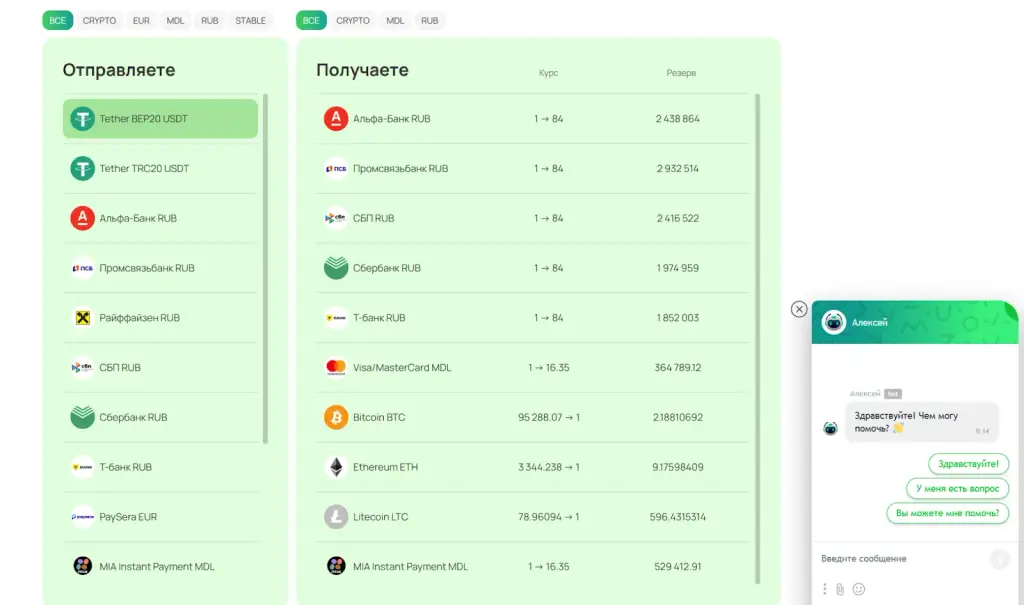Click the Вы можете мне помочь? quick reply
The width and height of the screenshot is (1024, 605).
click(x=948, y=513)
